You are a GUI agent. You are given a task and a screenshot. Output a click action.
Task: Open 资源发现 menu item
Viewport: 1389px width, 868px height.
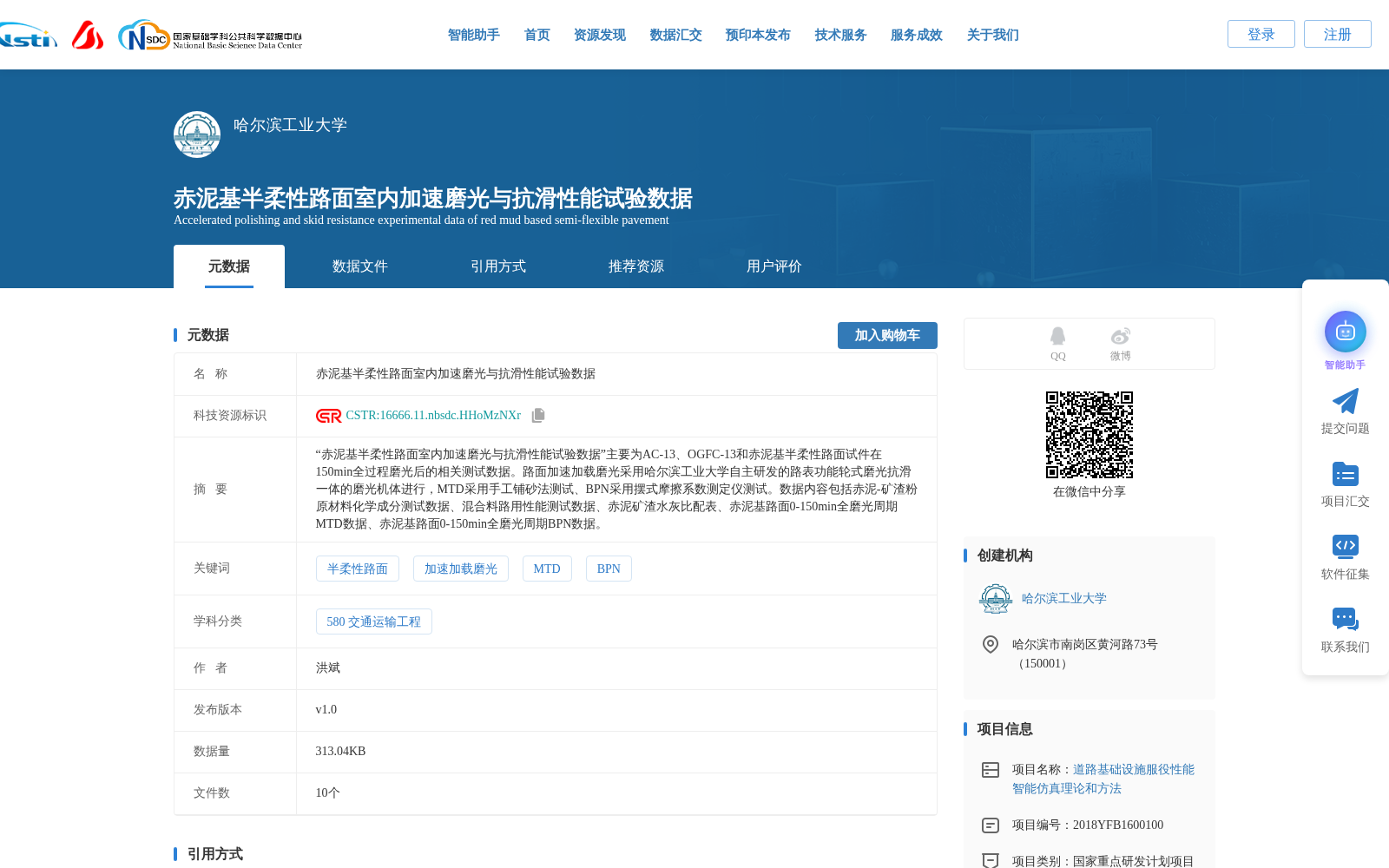[600, 35]
